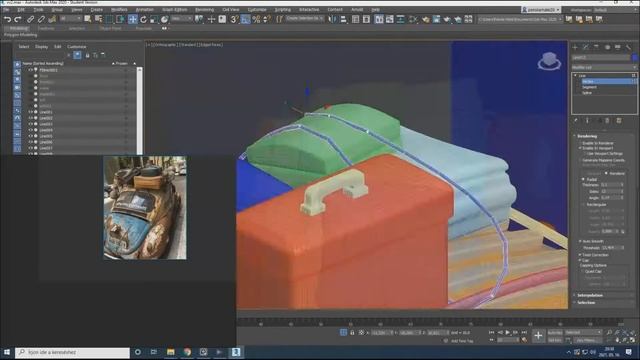
Task: Toggle Auto Smooth checkbox
Action: (x=580, y=242)
